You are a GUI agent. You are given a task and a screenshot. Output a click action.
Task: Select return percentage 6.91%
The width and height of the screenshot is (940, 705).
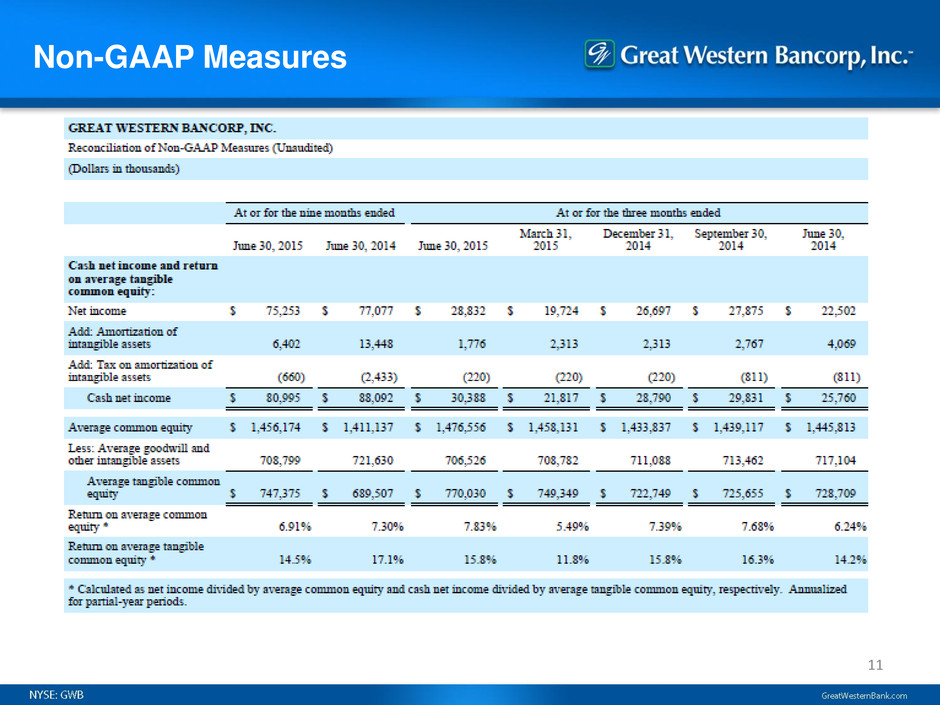coord(295,527)
